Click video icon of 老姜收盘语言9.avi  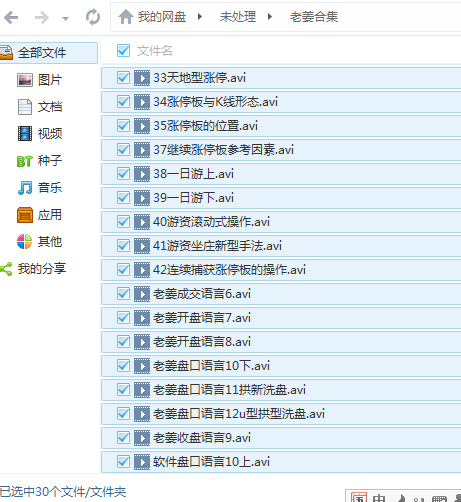142,438
